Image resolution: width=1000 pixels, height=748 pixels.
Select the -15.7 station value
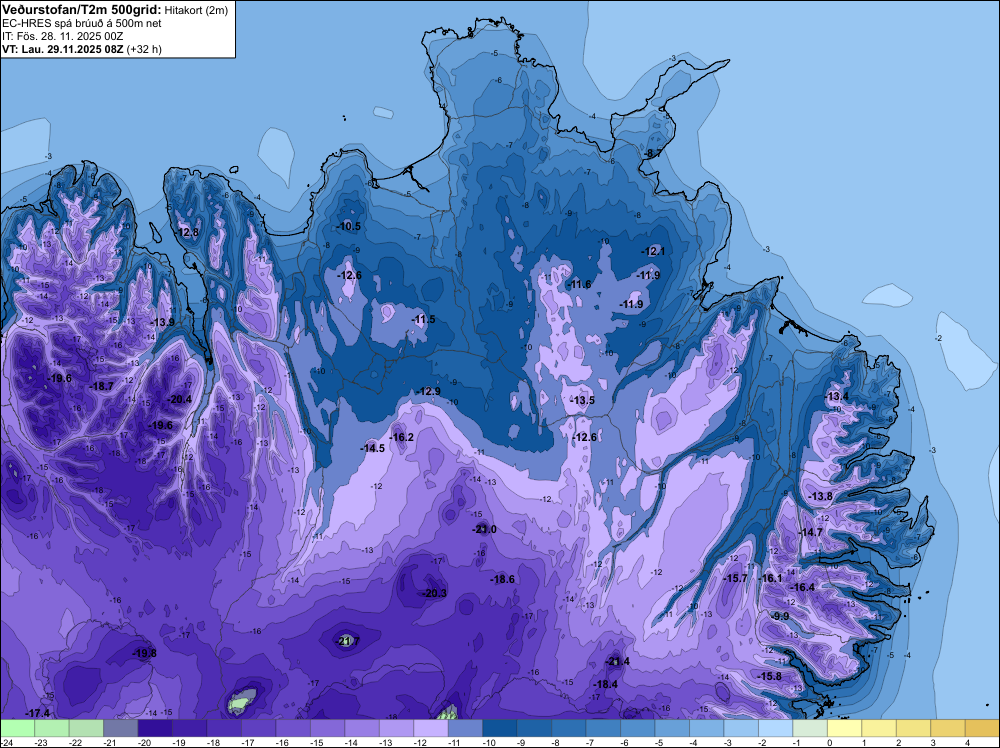click(736, 578)
